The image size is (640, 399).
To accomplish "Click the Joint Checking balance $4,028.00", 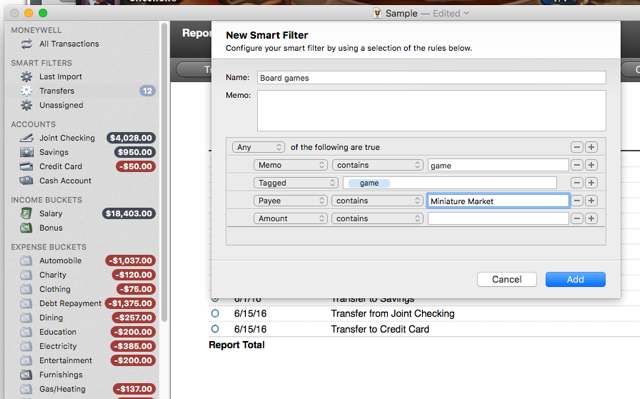I will tap(131, 138).
